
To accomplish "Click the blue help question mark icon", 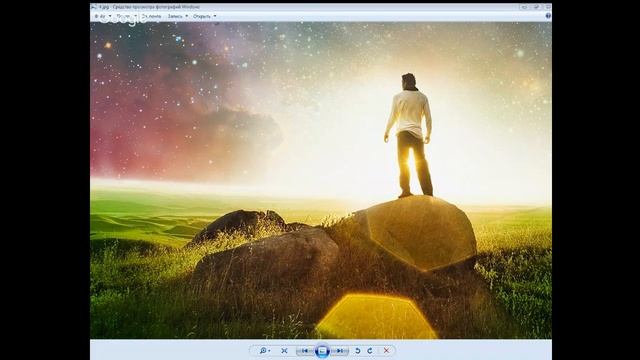I will (548, 16).
